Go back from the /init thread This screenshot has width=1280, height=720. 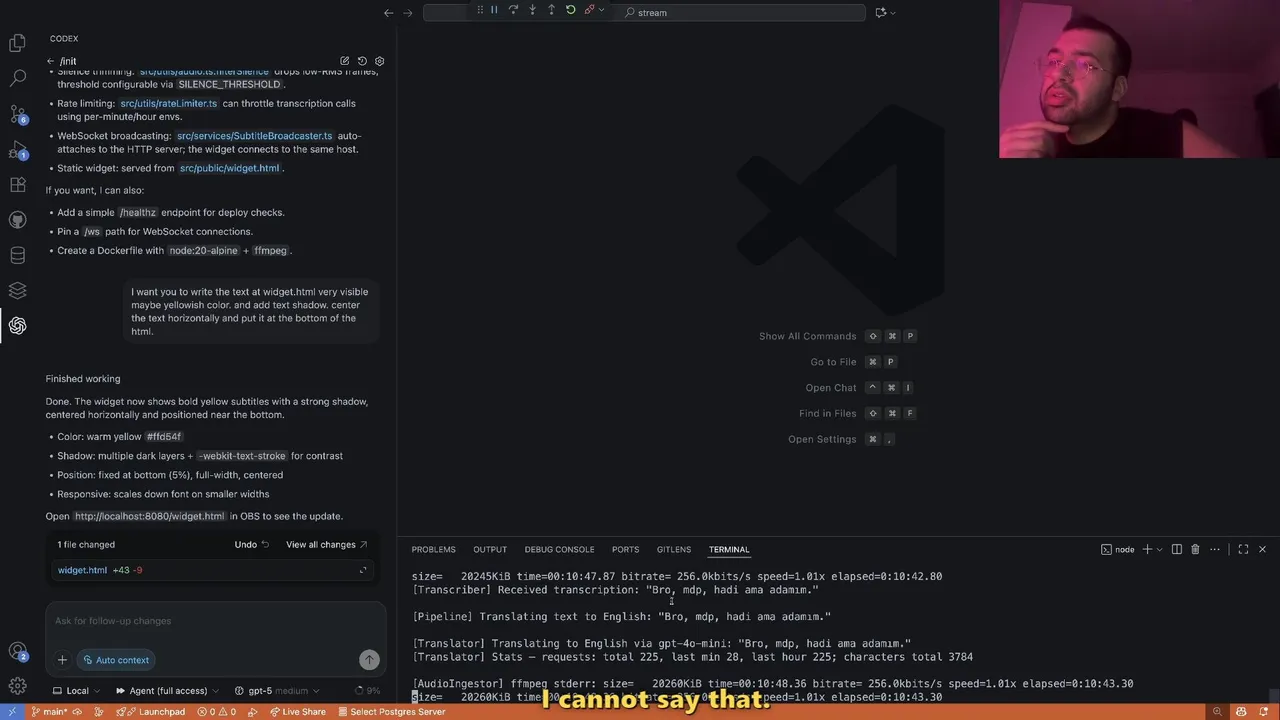pyautogui.click(x=50, y=61)
